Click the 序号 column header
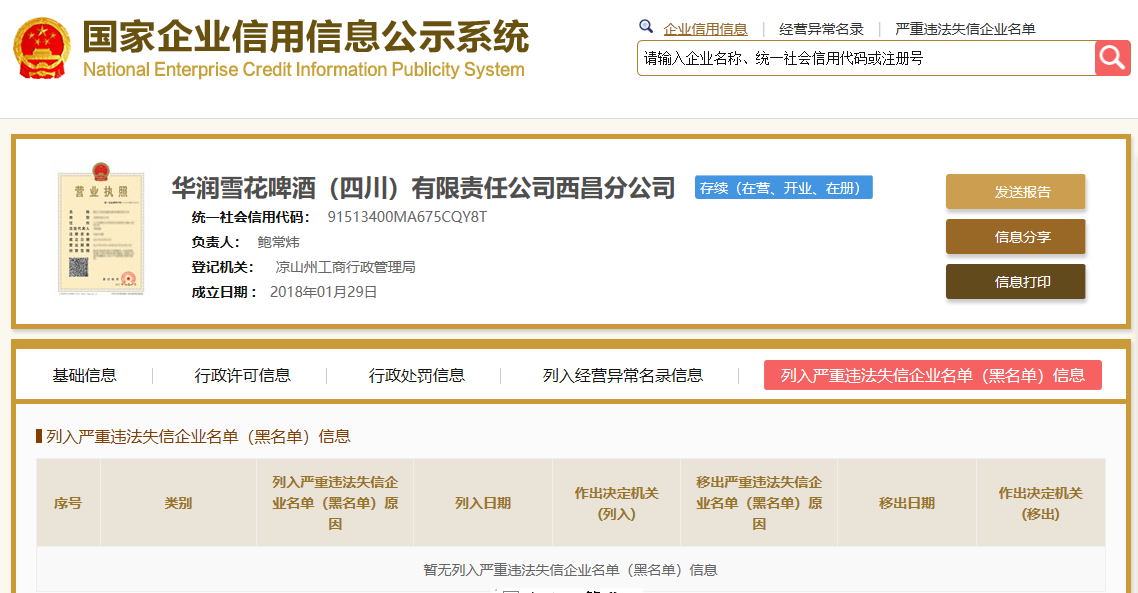1138x593 pixels. [x=68, y=503]
